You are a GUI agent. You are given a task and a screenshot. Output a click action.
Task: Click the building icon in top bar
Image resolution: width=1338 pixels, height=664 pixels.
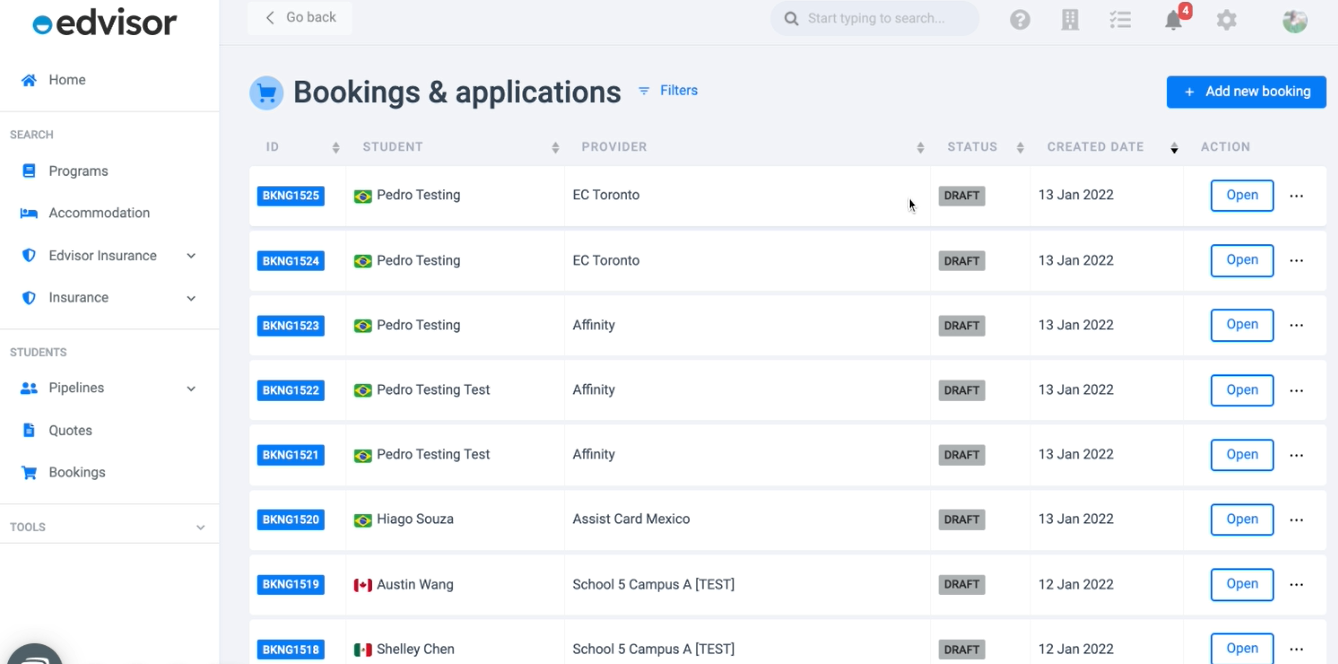[1070, 19]
